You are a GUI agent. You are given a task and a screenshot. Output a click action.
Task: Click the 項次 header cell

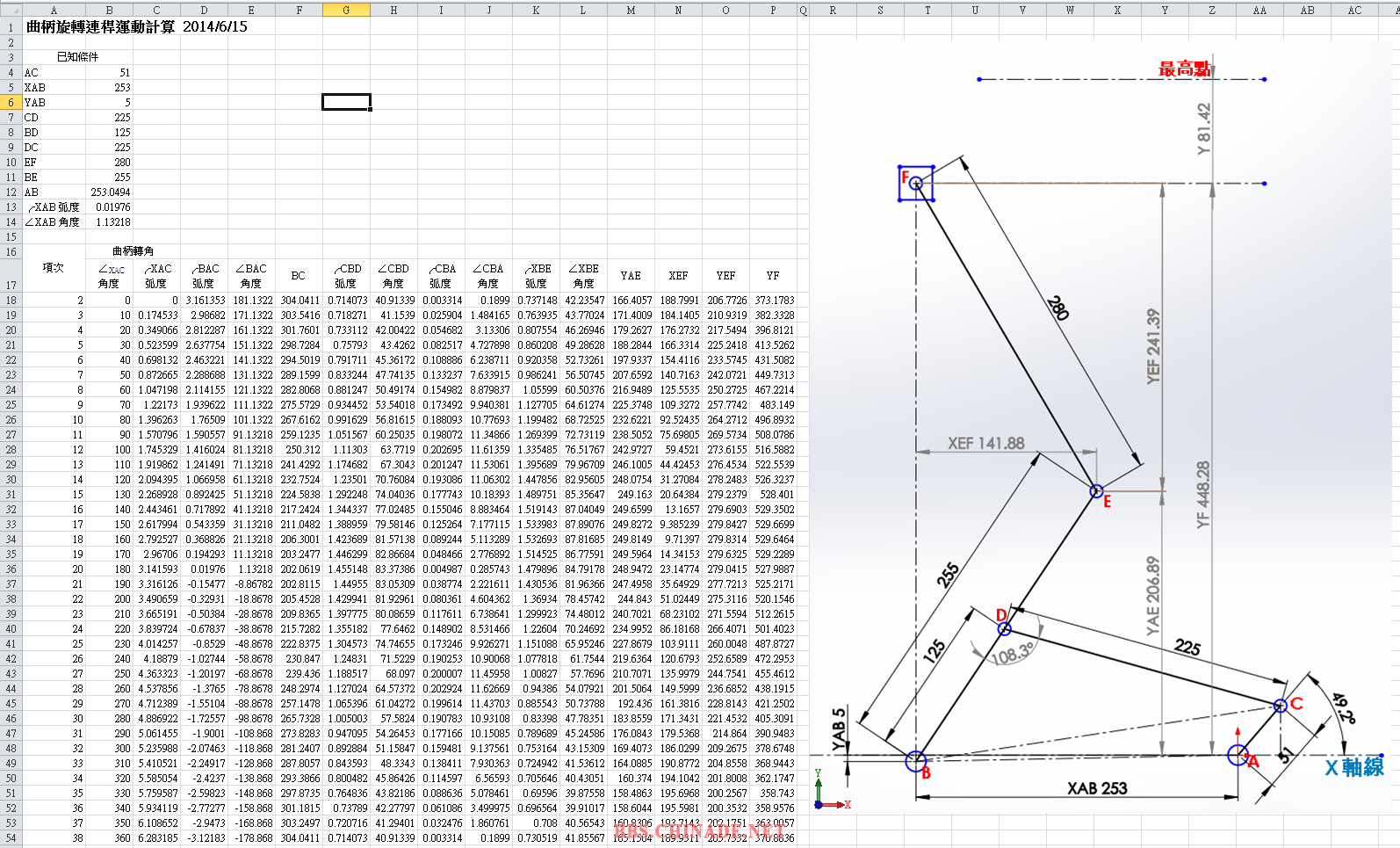[x=54, y=268]
